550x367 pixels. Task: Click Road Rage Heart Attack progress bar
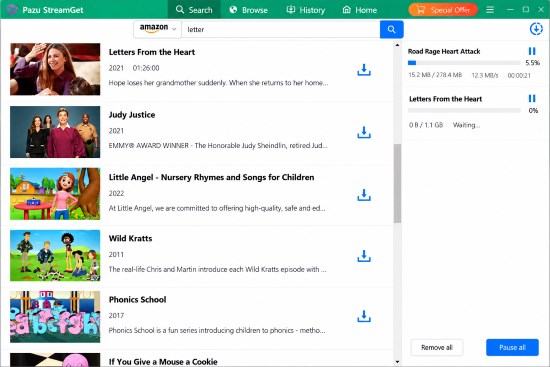coord(464,63)
